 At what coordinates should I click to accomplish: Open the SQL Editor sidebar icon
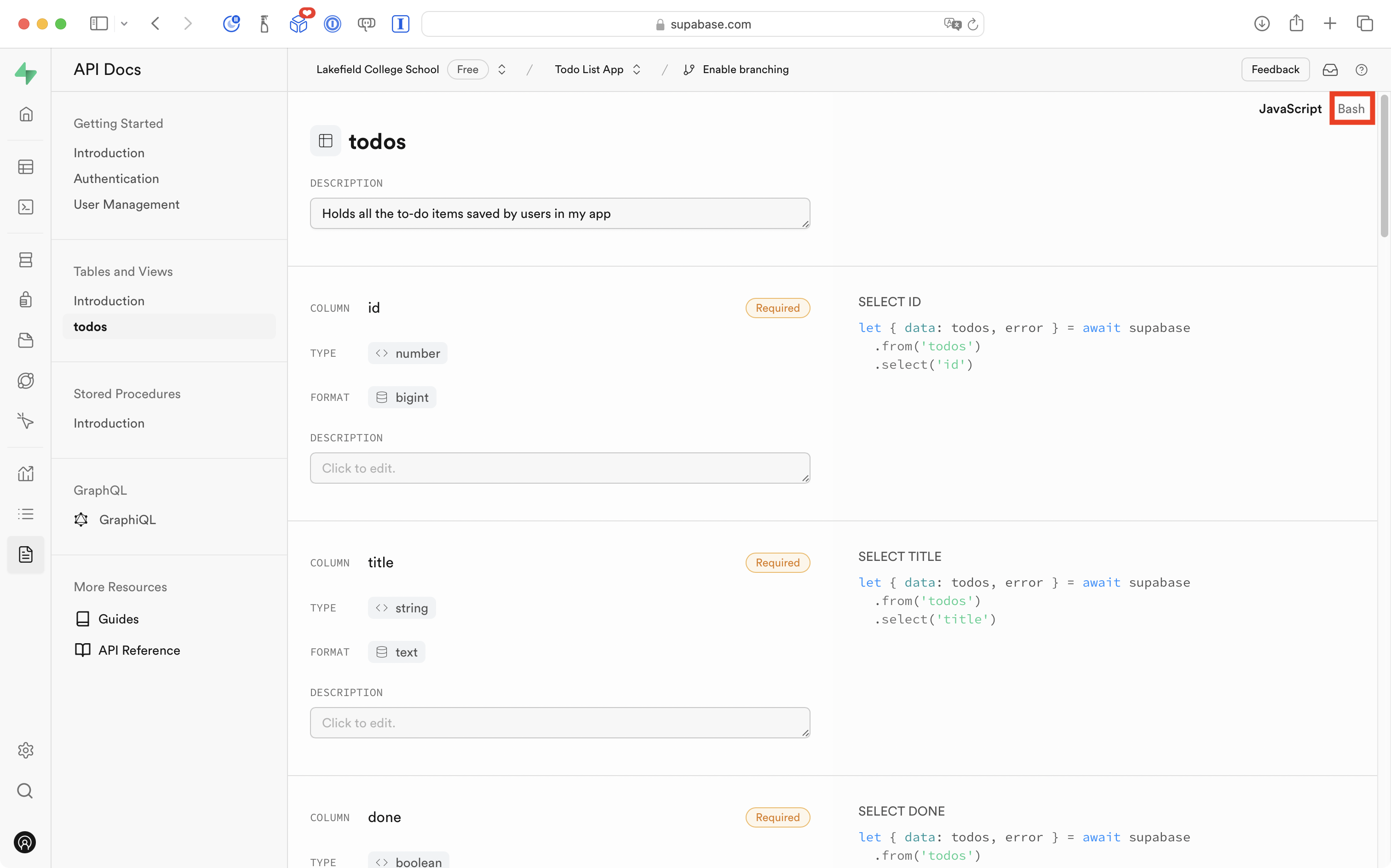pyautogui.click(x=26, y=207)
